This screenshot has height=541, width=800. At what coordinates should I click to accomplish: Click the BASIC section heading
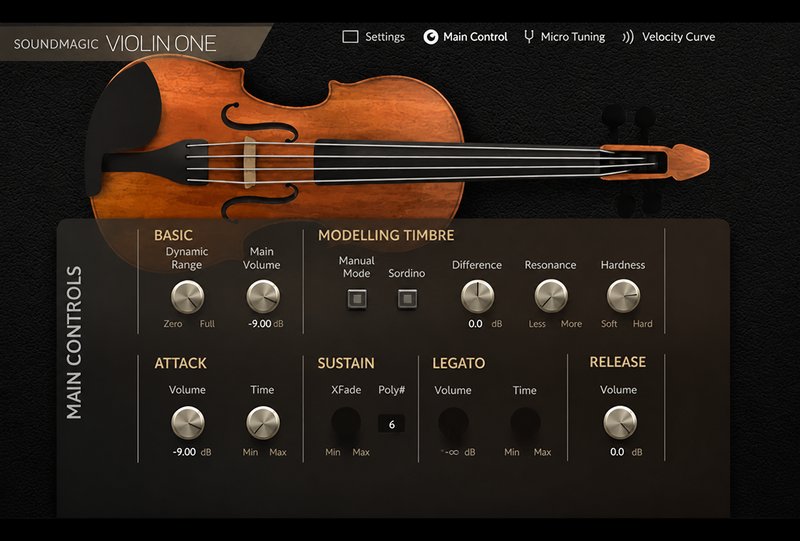click(x=173, y=235)
